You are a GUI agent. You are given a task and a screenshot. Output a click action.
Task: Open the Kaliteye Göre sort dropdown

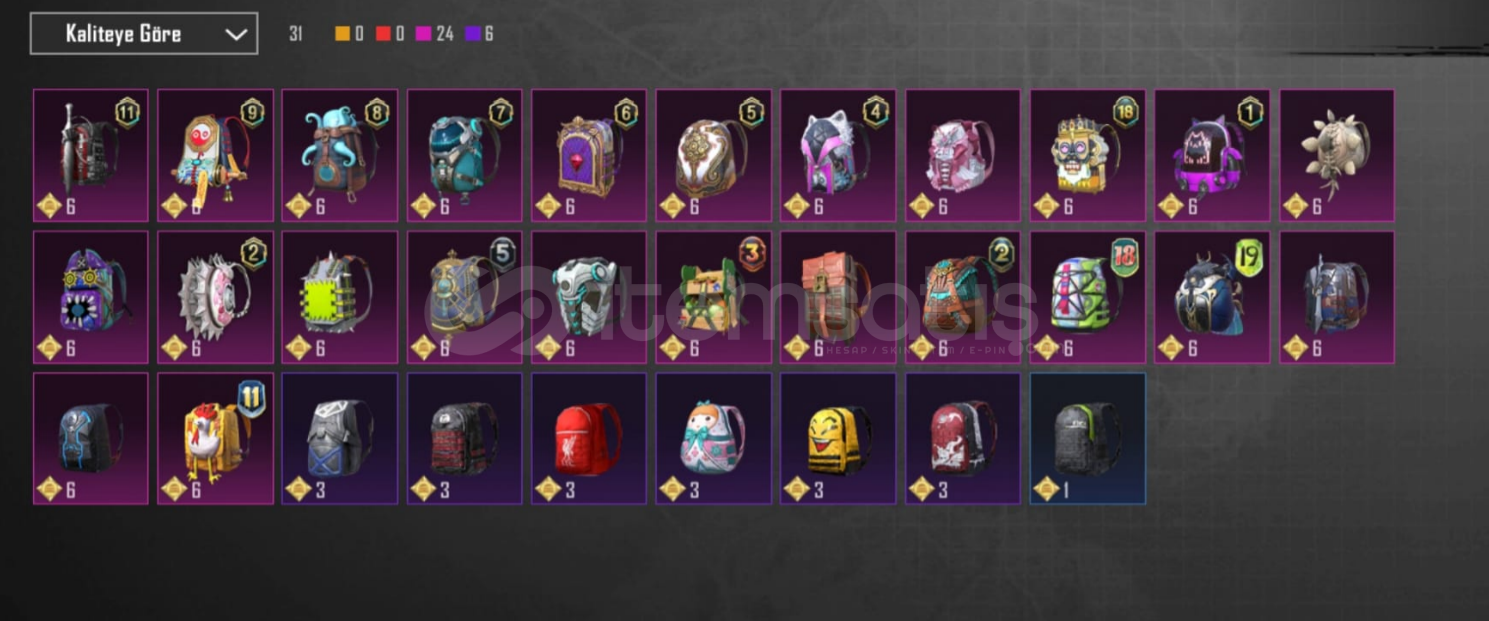pos(144,33)
